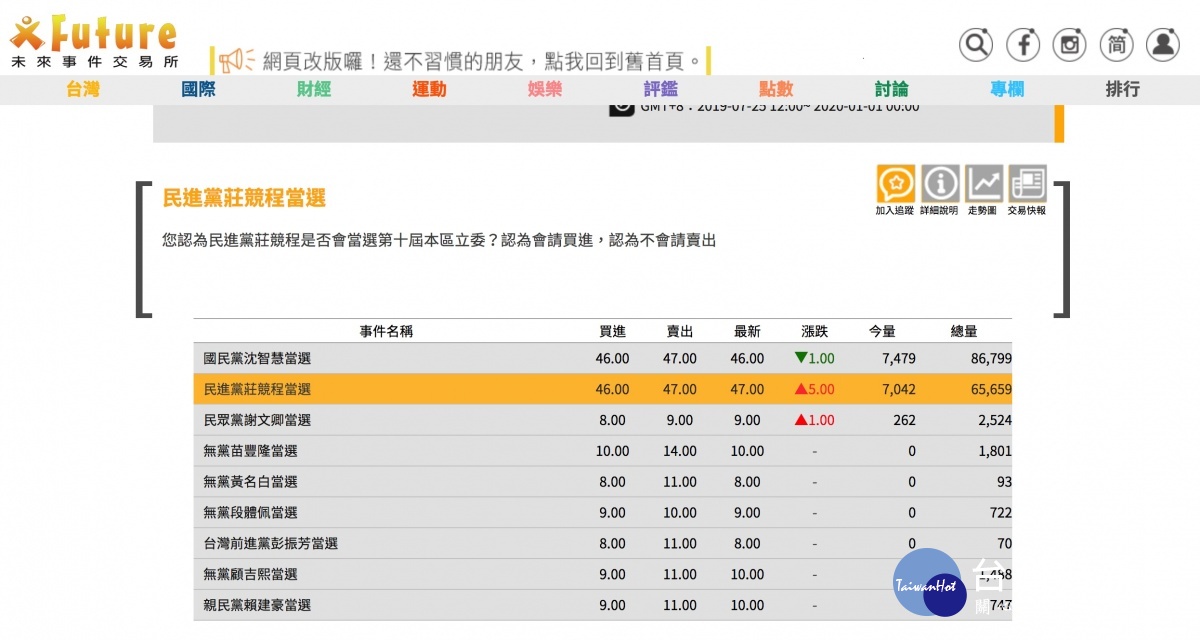Visit the Facebook page icon
The image size is (1200, 640).
(1023, 44)
